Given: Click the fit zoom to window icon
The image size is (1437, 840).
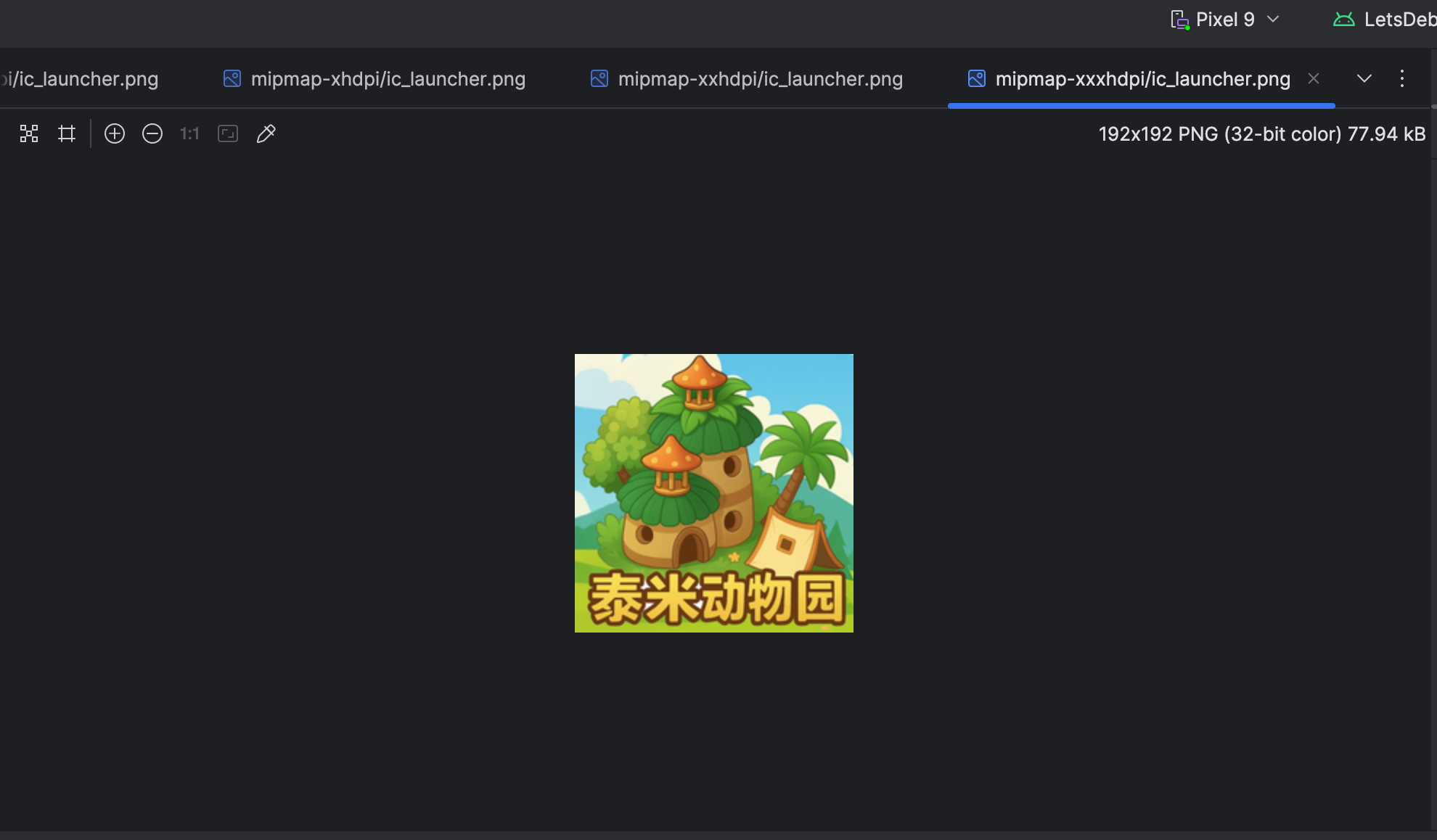Looking at the screenshot, I should (228, 133).
